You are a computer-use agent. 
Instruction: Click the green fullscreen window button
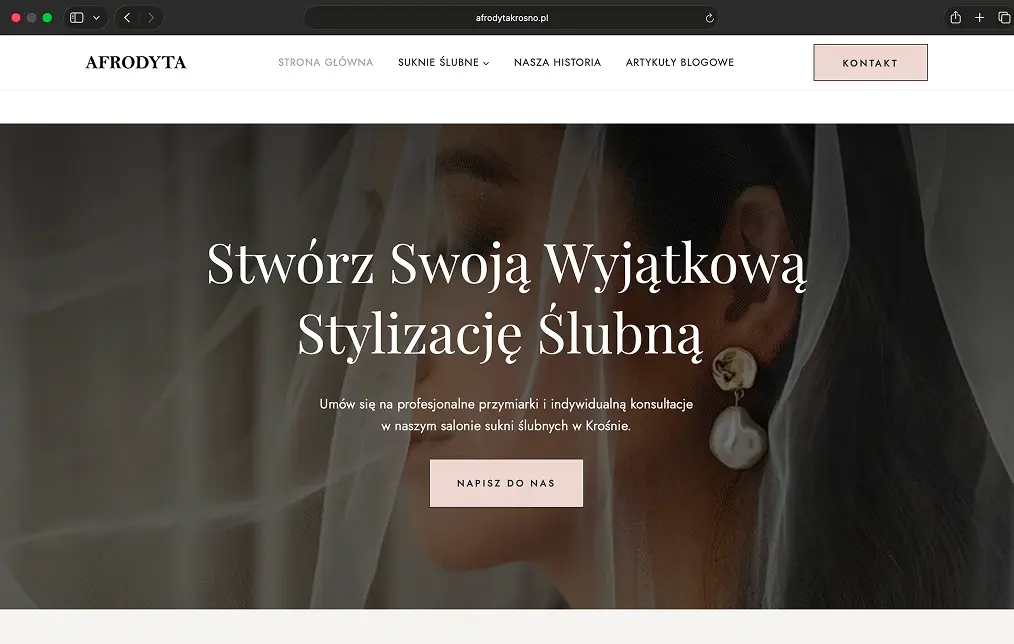point(47,17)
